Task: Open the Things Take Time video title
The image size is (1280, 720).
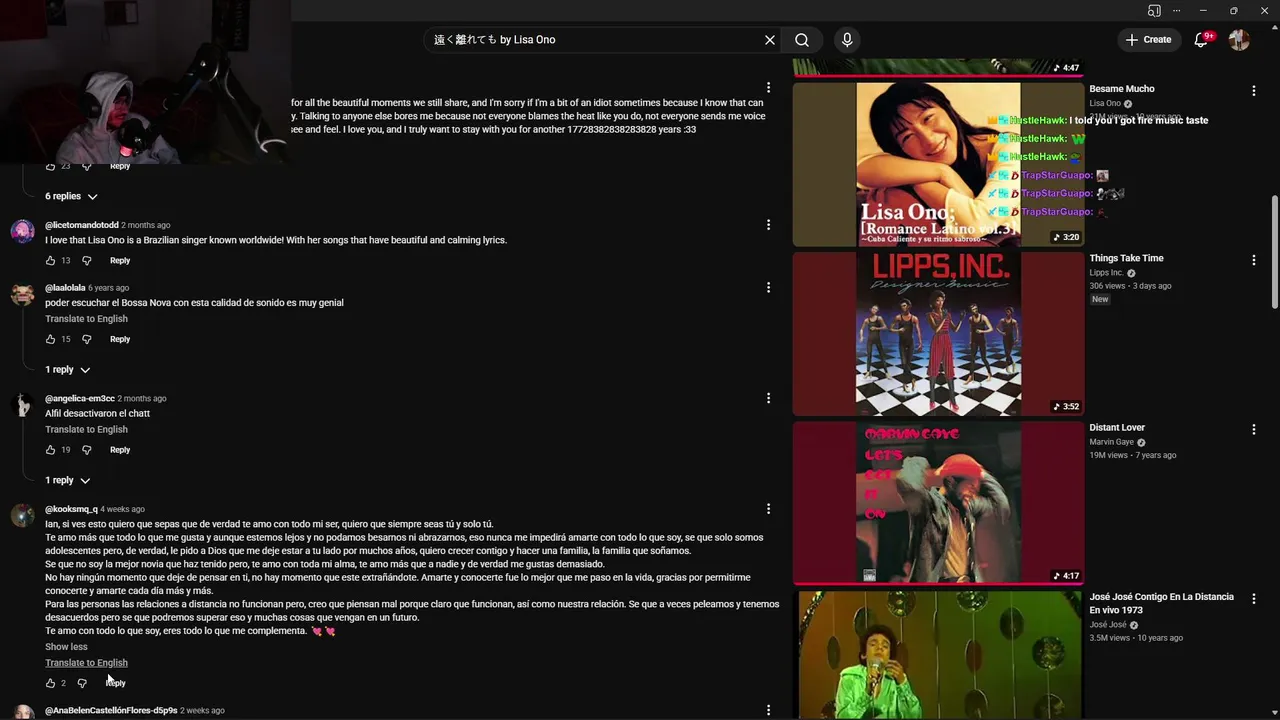Action: pos(1126,258)
